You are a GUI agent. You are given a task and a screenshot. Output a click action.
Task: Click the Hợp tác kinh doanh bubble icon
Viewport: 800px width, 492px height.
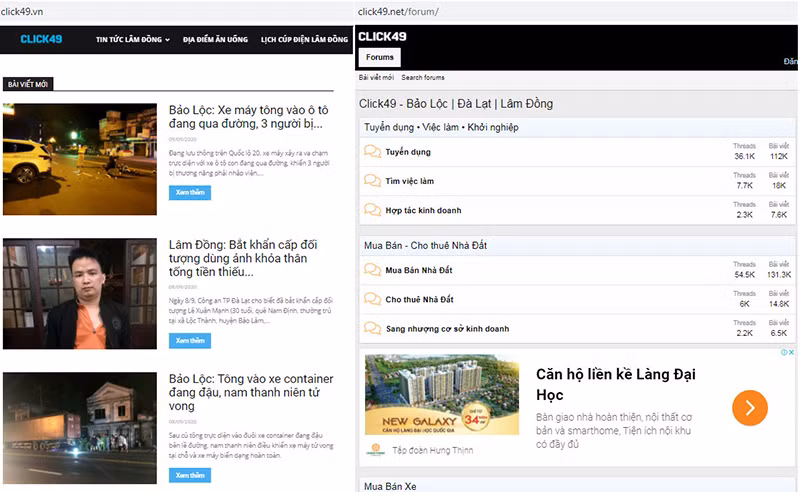(372, 210)
